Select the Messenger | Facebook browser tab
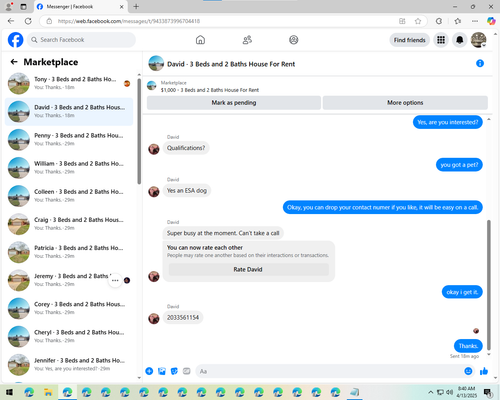The image size is (500, 400). point(80,7)
